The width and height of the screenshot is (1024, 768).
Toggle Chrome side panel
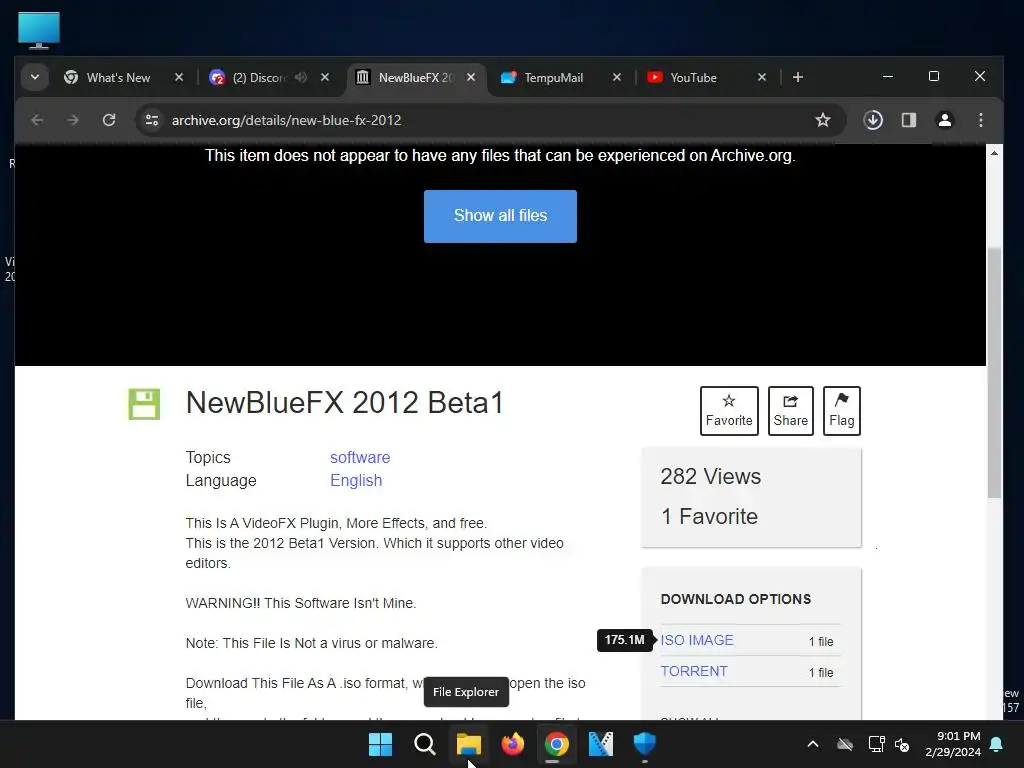pos(908,120)
